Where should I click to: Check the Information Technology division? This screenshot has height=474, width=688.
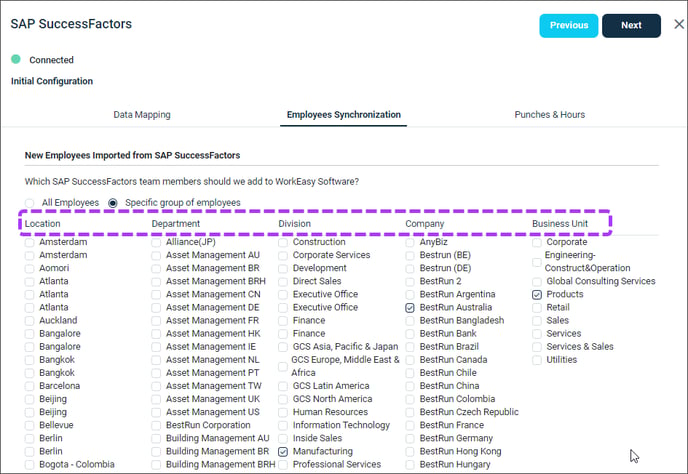[x=283, y=425]
